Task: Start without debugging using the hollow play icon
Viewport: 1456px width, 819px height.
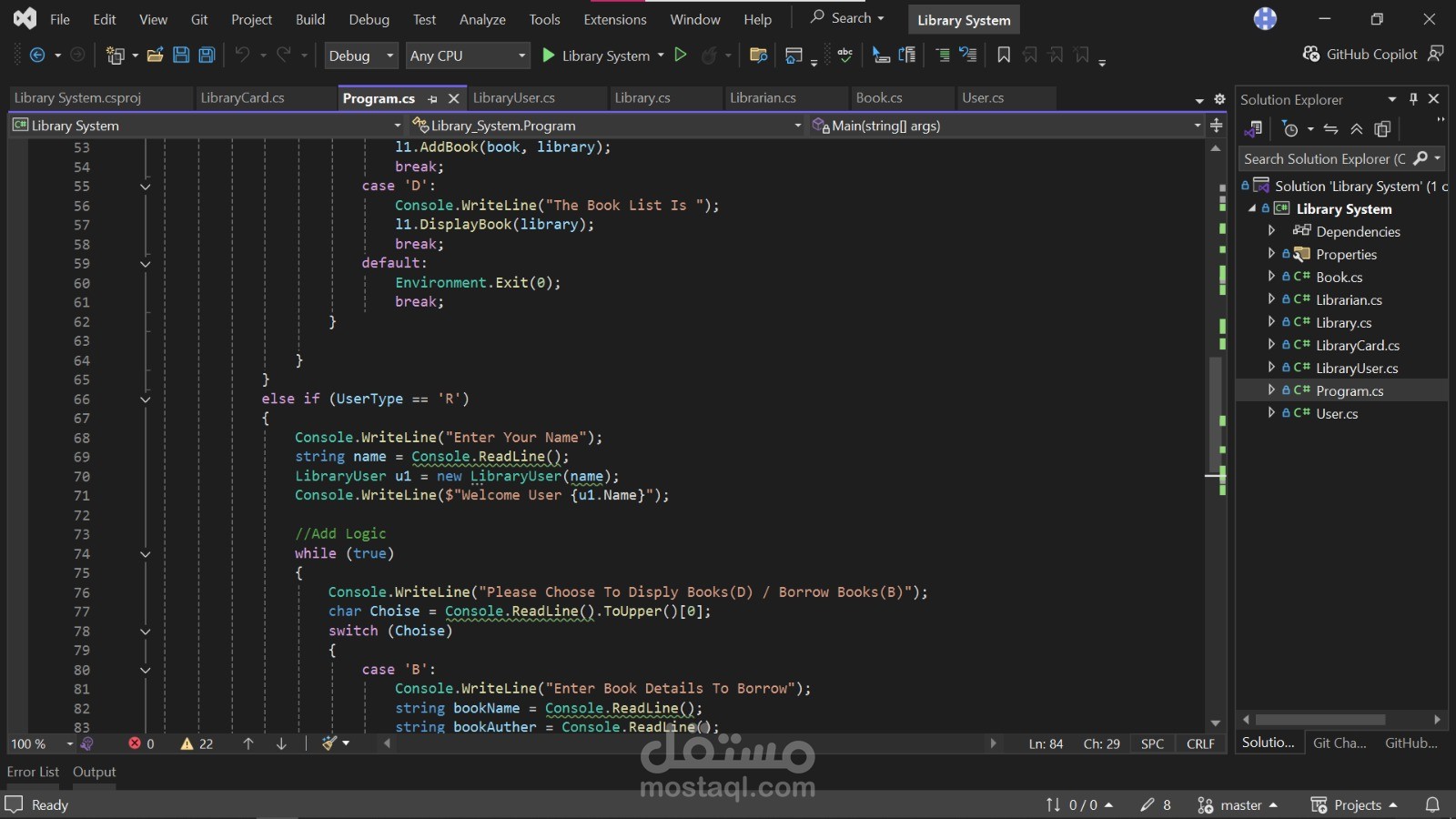Action: (x=680, y=56)
